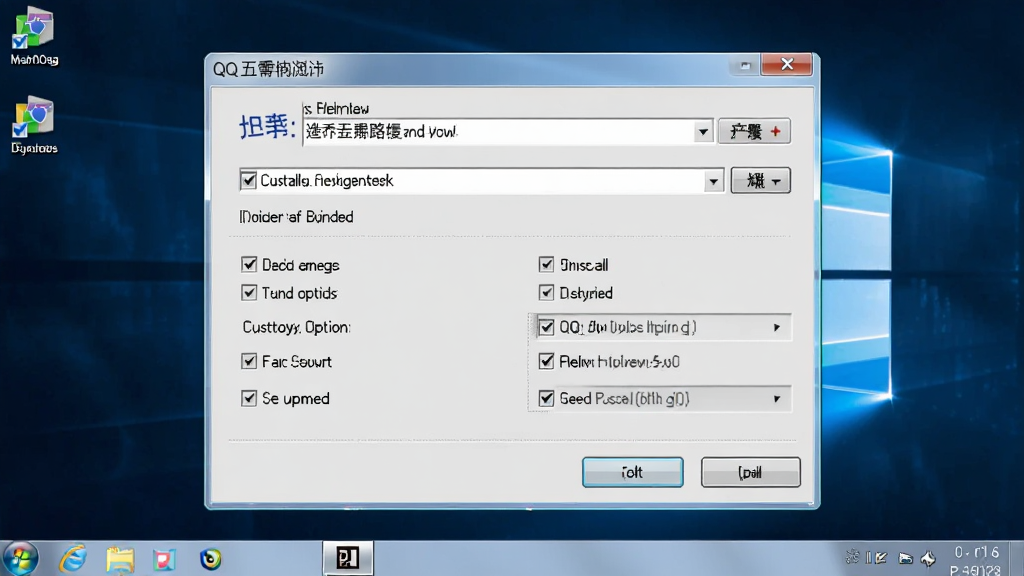This screenshot has width=1024, height=576.
Task: Open the round blue-yellow taskbar icon
Action: tap(210, 559)
